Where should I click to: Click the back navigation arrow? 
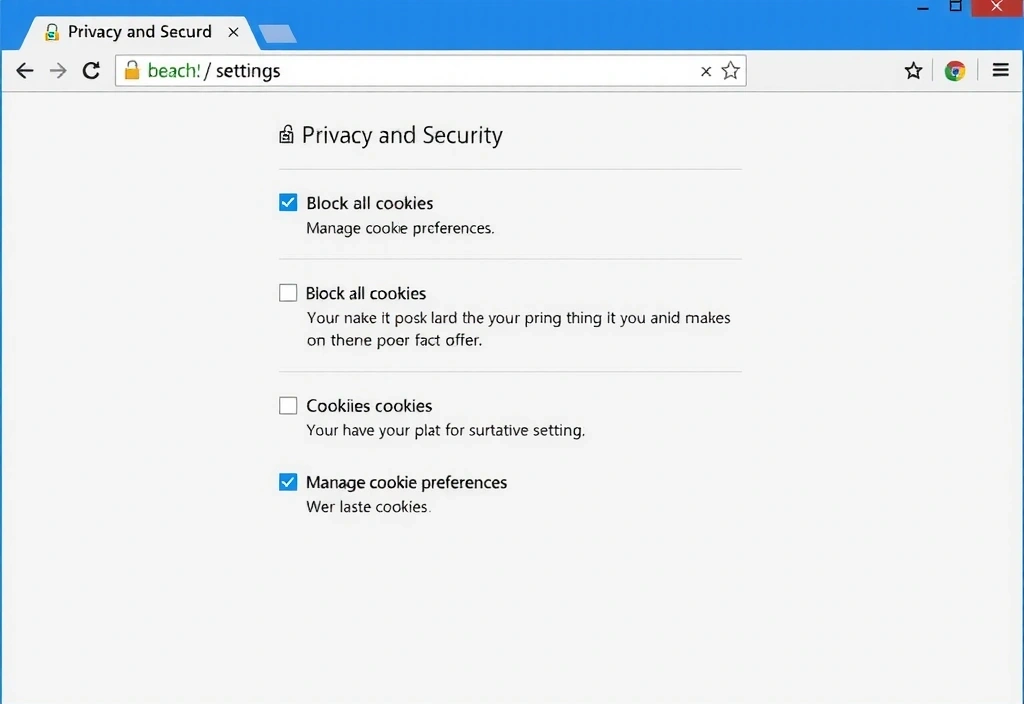24,70
